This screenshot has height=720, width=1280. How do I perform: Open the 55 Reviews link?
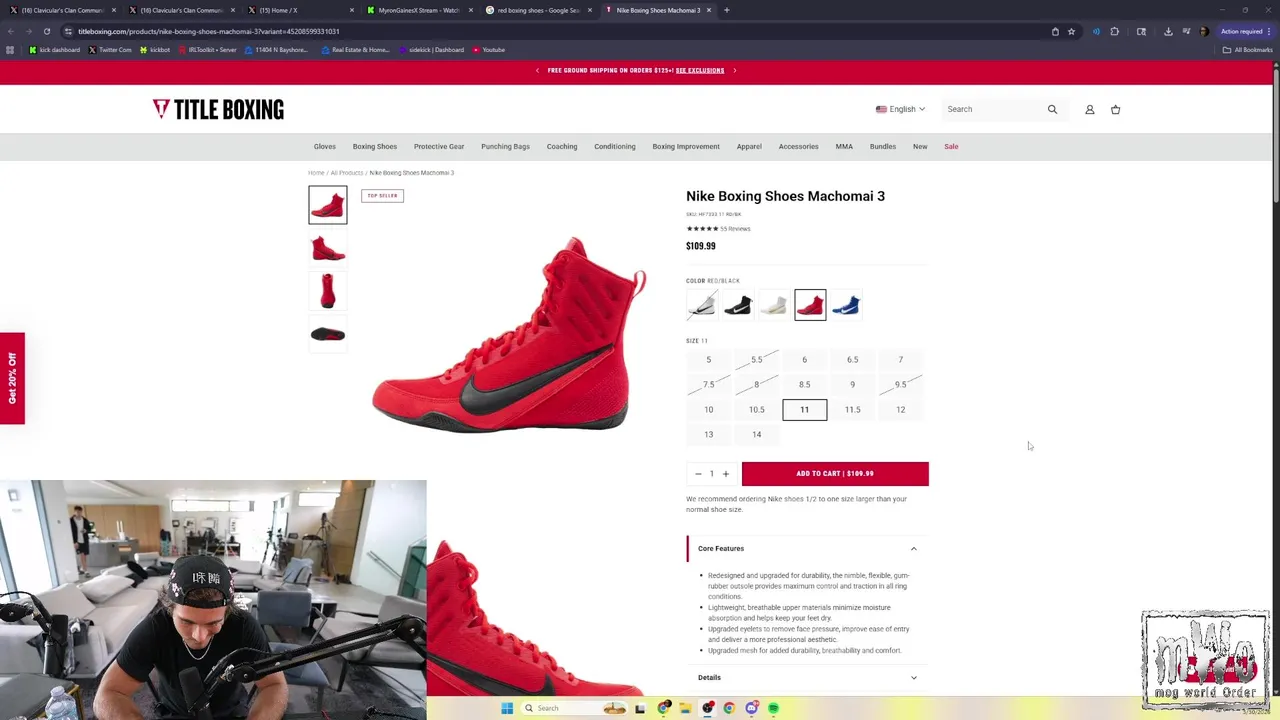(735, 229)
